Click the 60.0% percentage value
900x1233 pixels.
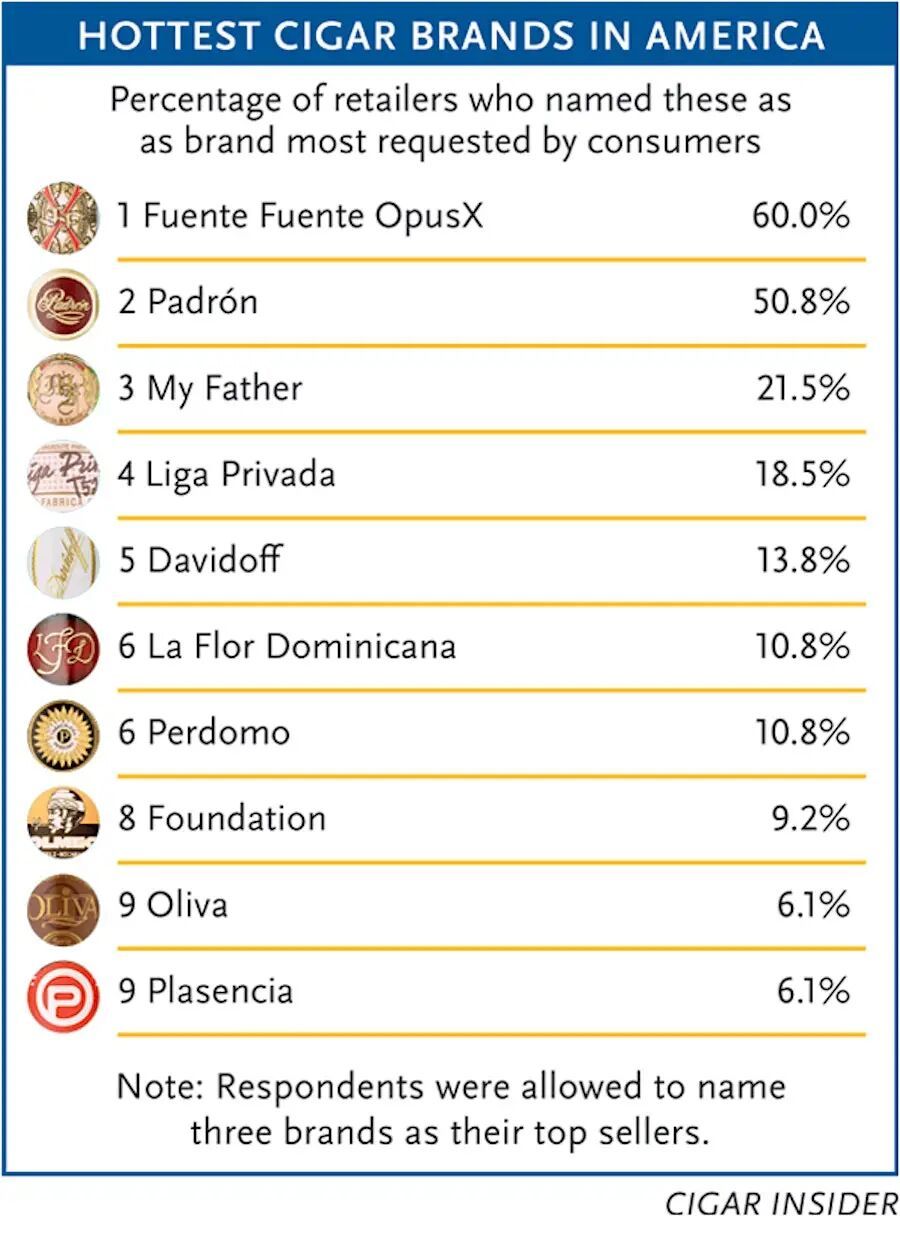(800, 216)
